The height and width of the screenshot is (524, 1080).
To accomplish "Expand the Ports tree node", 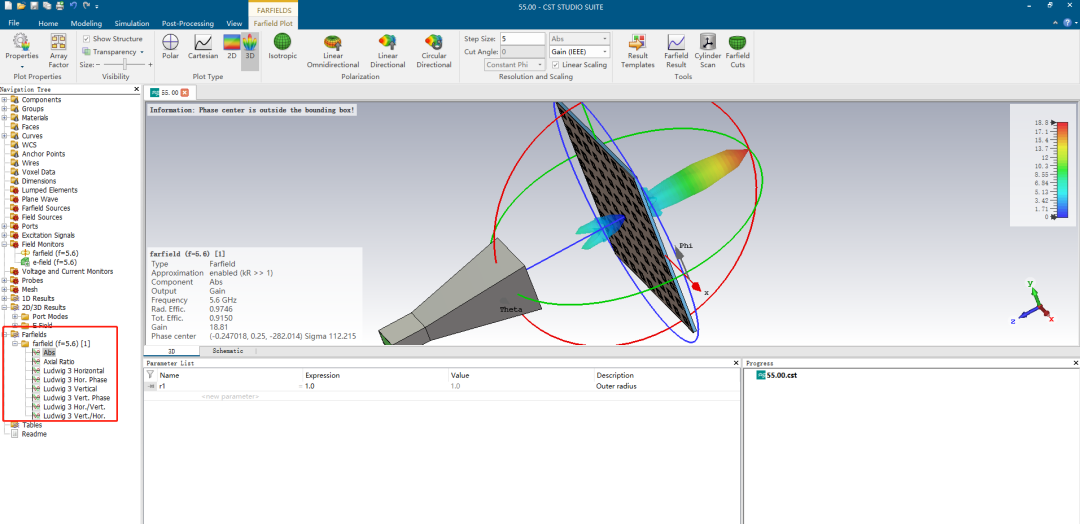I will 4,226.
